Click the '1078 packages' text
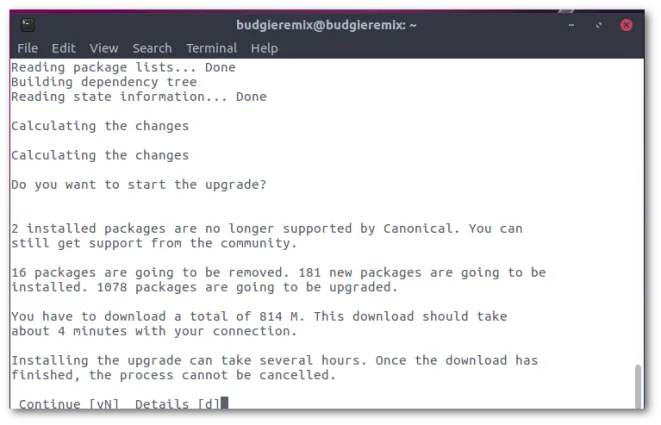 click(x=147, y=288)
